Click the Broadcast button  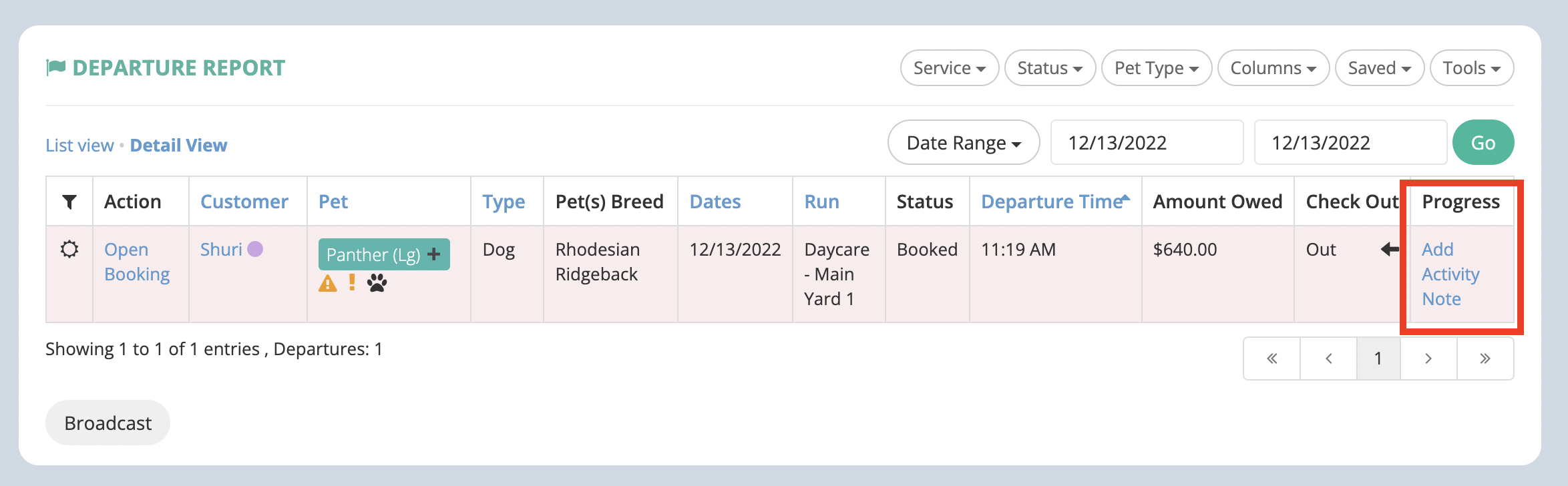click(x=108, y=423)
